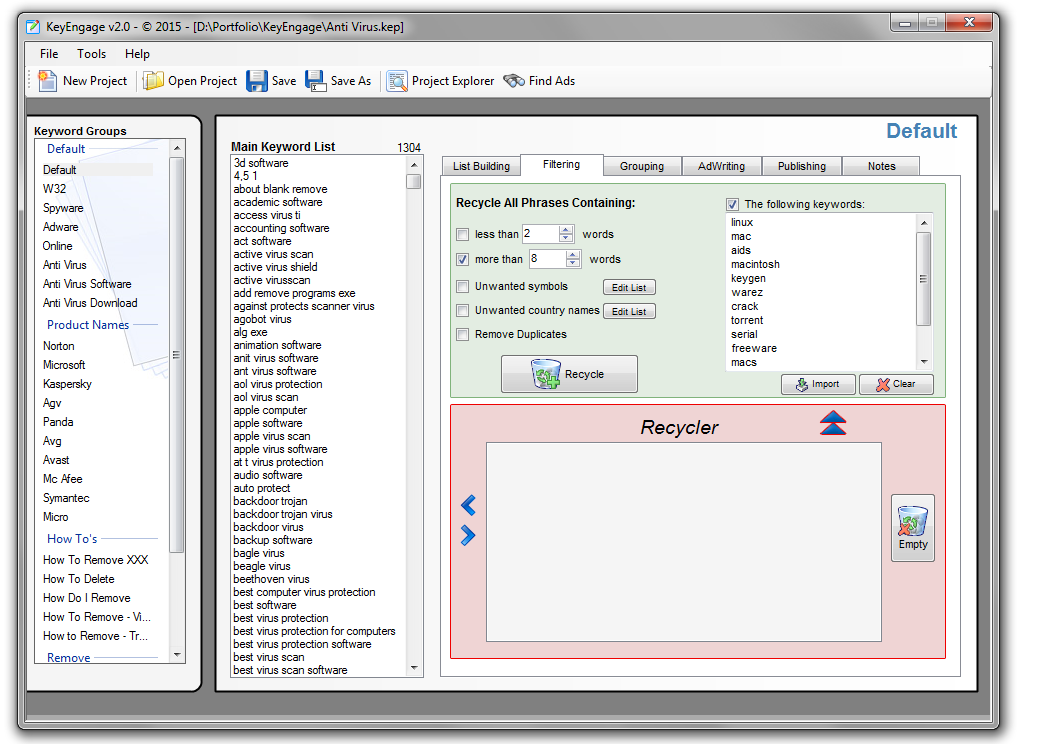Empty the Recycler bin
Screen dimensions: 1039x744
click(912, 527)
